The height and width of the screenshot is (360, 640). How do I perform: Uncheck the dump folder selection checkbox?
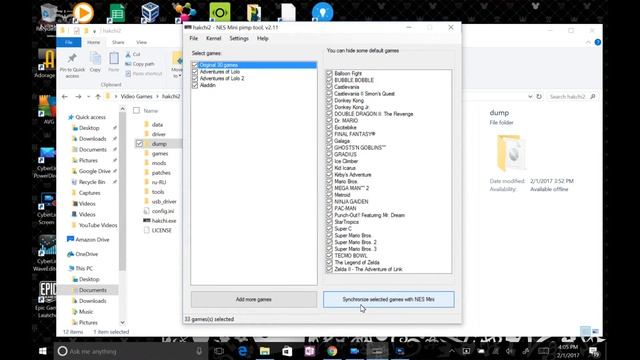139,144
